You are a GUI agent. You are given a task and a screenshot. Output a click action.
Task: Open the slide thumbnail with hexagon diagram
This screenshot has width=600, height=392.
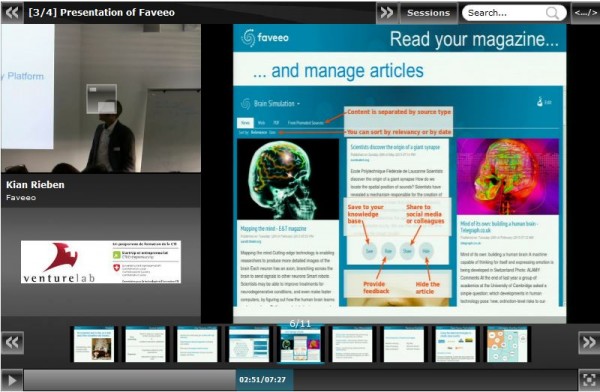click(249, 344)
